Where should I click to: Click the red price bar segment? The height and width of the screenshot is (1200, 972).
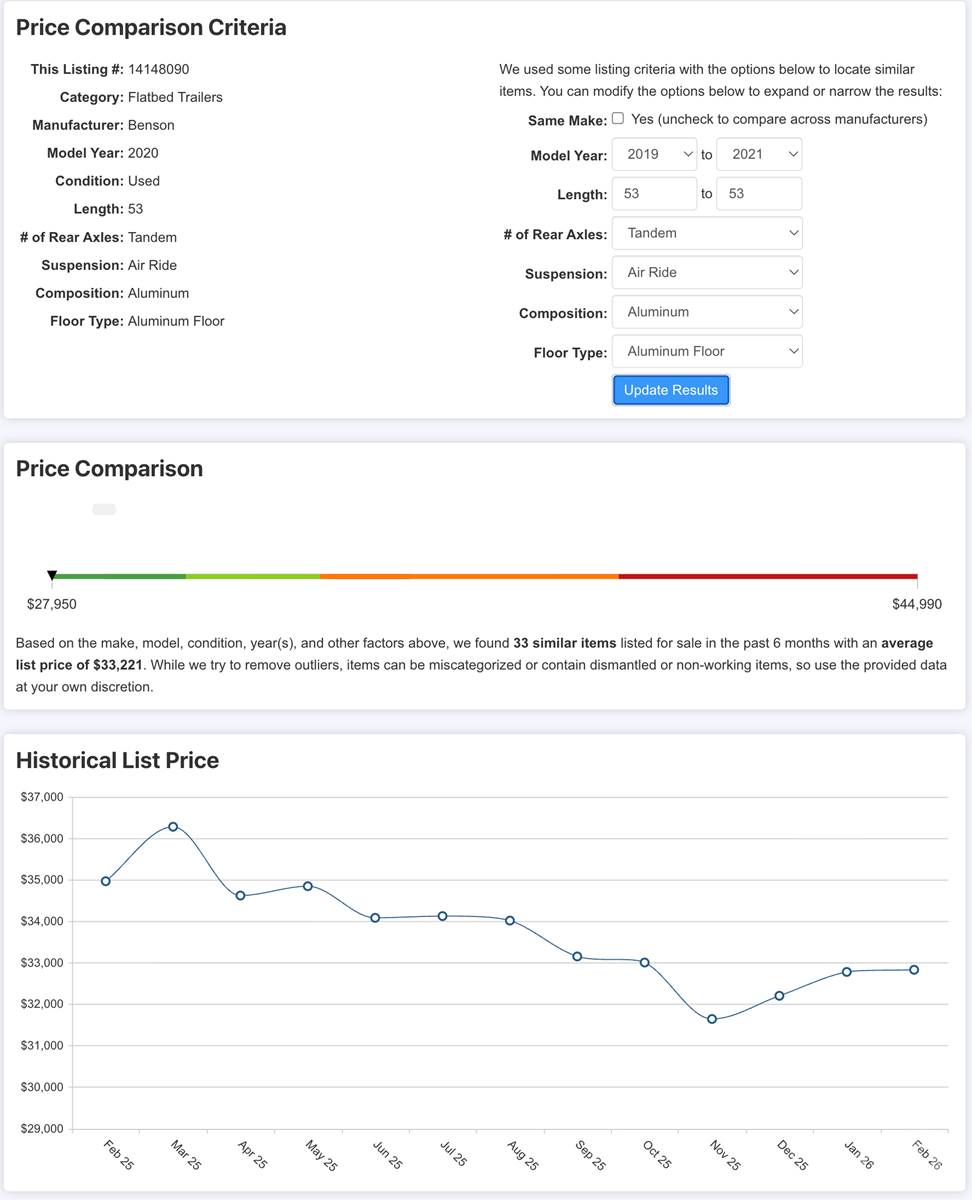[x=767, y=577]
